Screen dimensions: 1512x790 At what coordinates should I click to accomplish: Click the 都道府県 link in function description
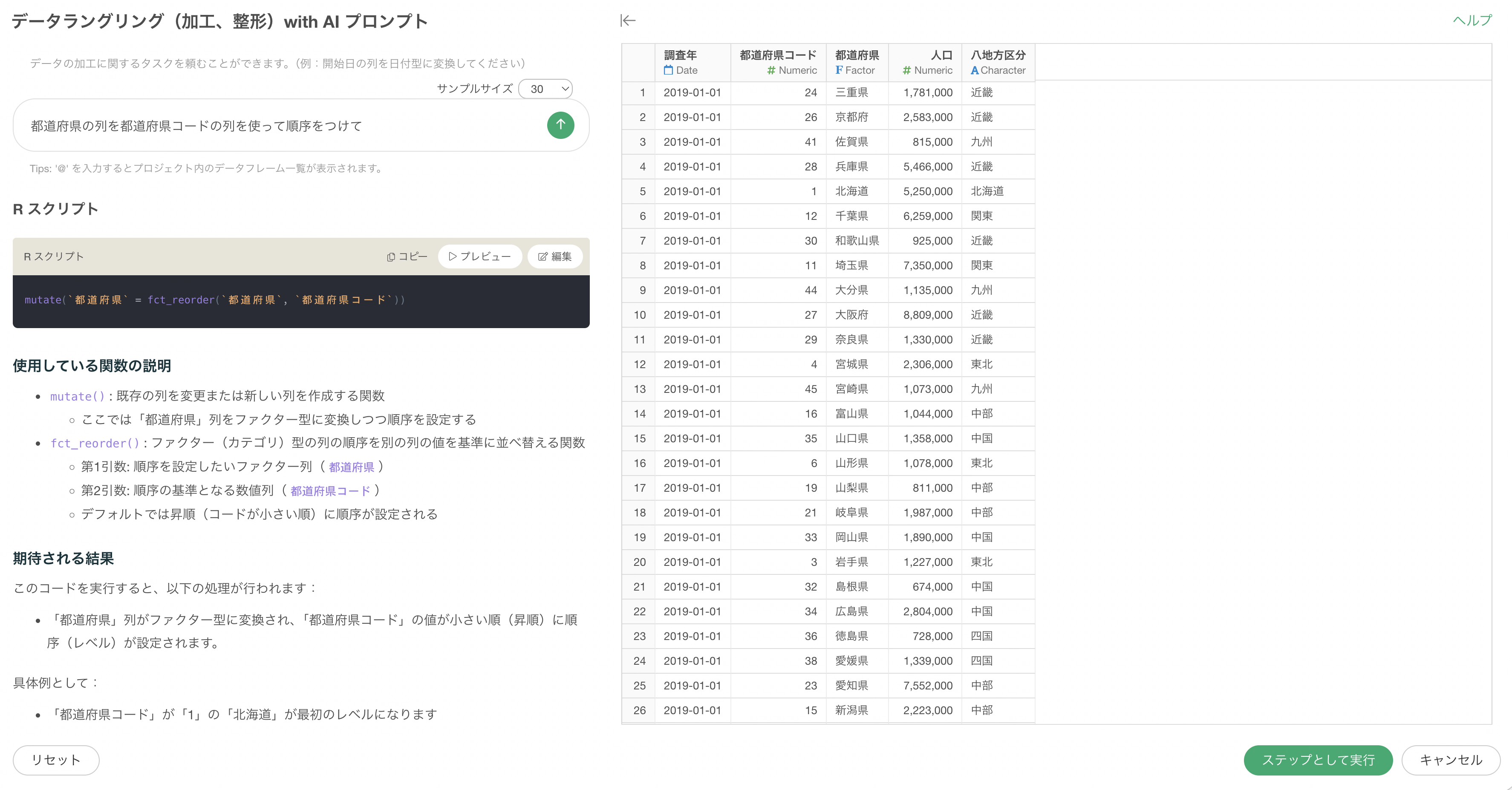tap(351, 467)
